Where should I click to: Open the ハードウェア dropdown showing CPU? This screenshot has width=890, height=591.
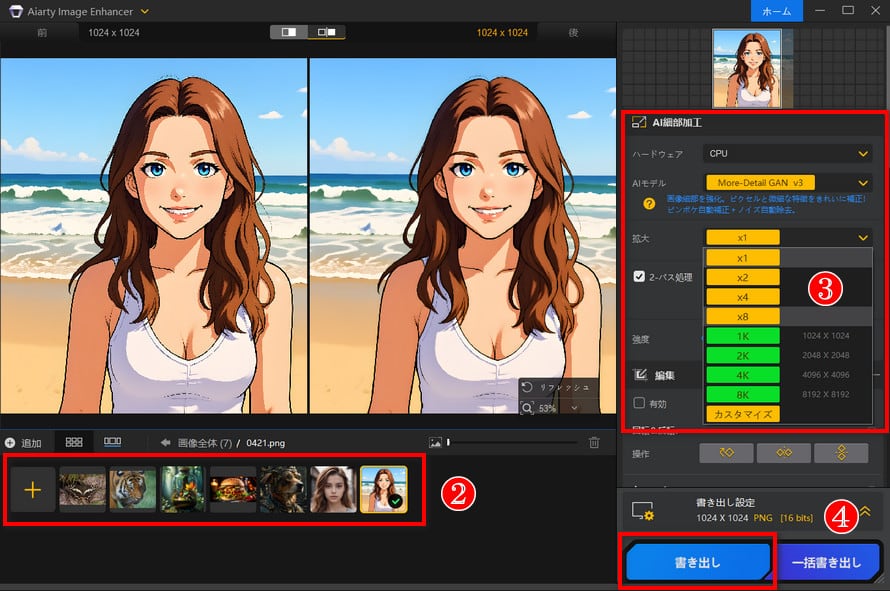click(787, 153)
